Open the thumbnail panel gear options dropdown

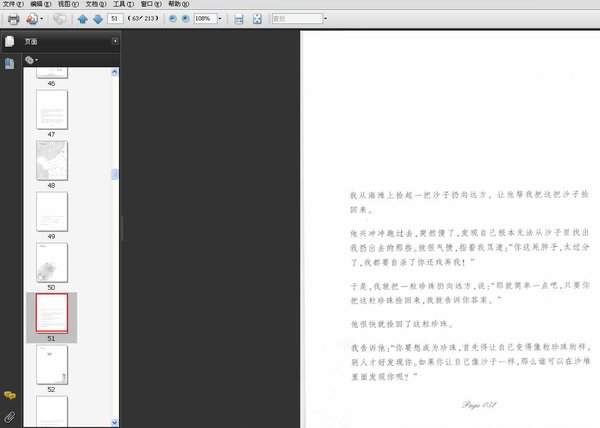(x=31, y=60)
